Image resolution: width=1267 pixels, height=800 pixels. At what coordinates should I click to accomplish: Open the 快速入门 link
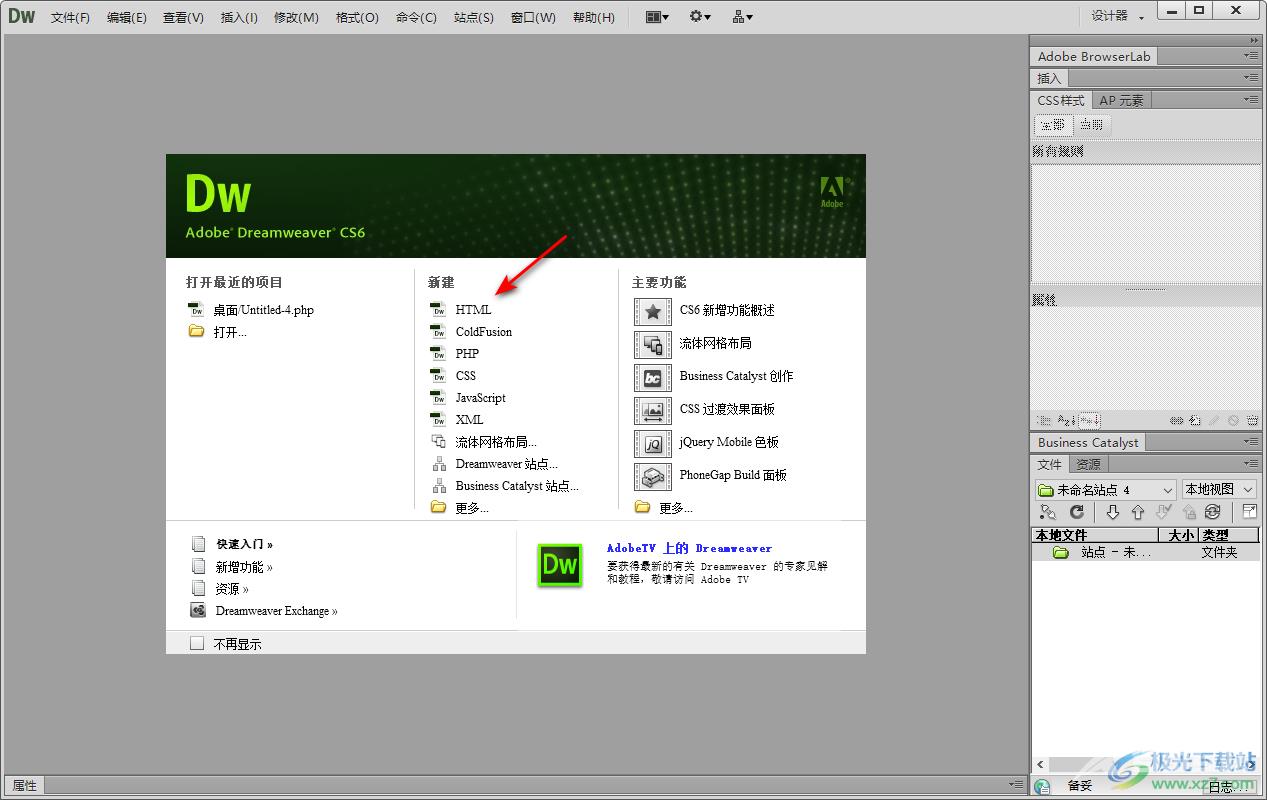coord(245,544)
